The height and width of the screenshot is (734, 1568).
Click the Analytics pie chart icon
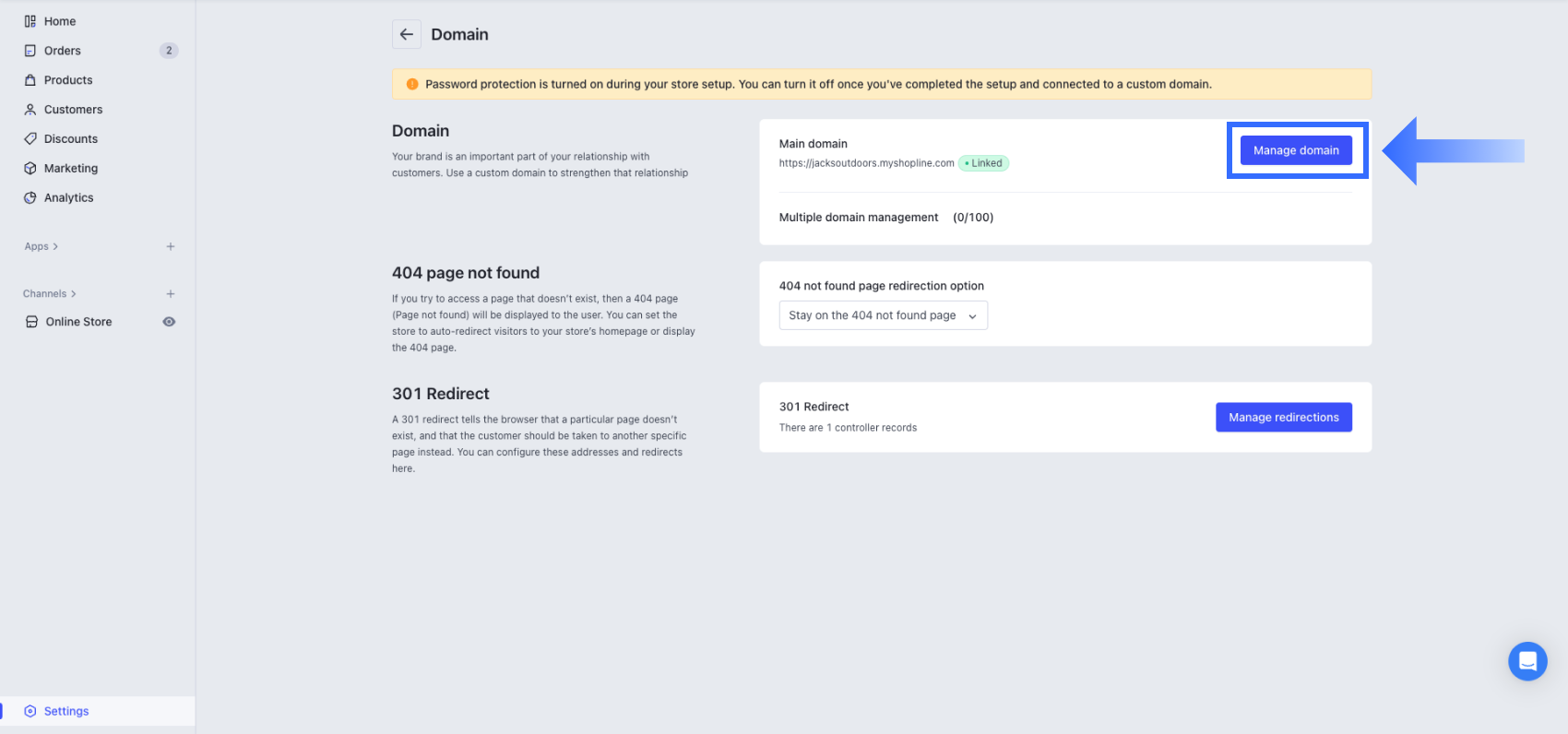30,198
